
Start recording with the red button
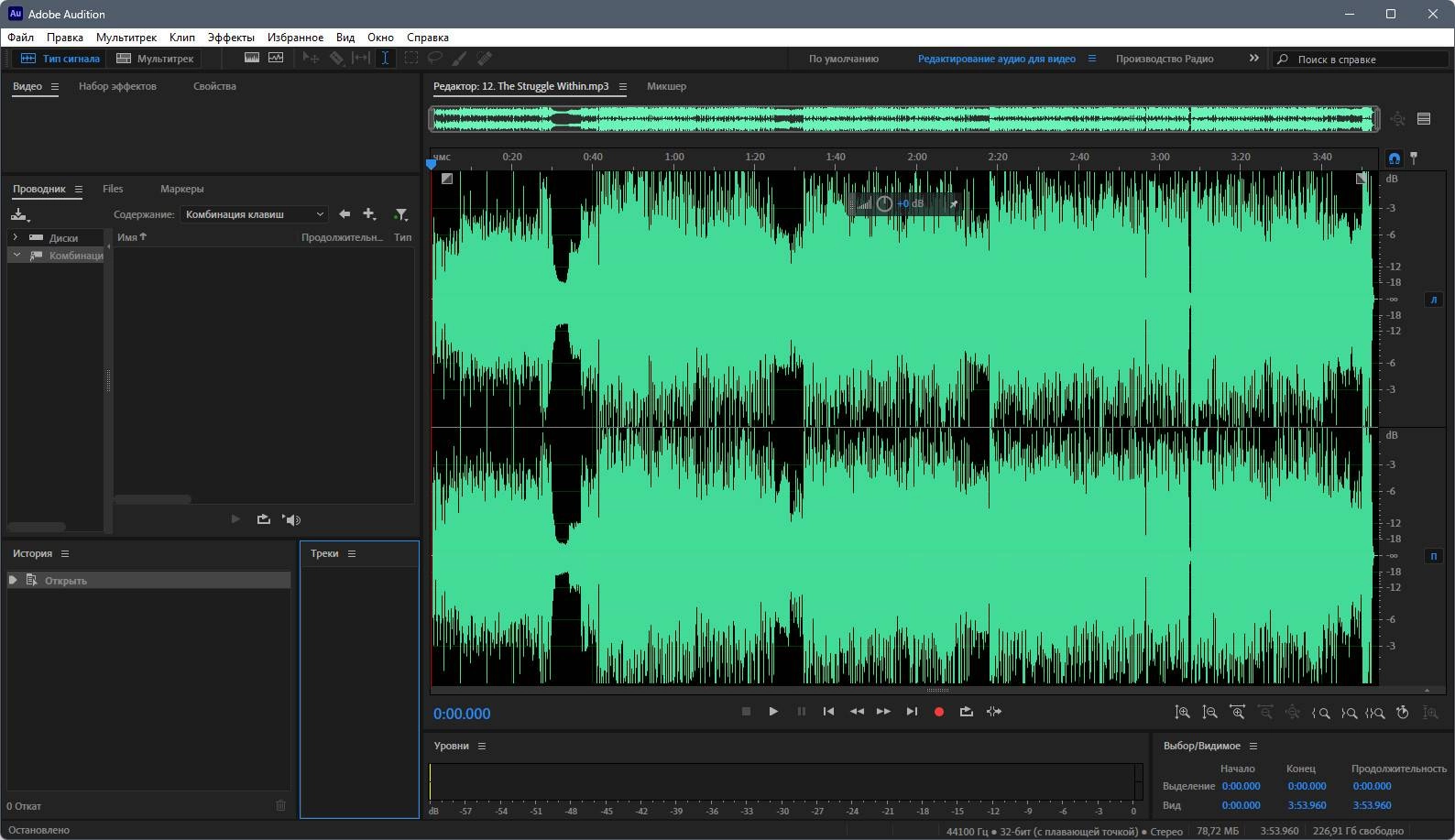pyautogui.click(x=938, y=711)
